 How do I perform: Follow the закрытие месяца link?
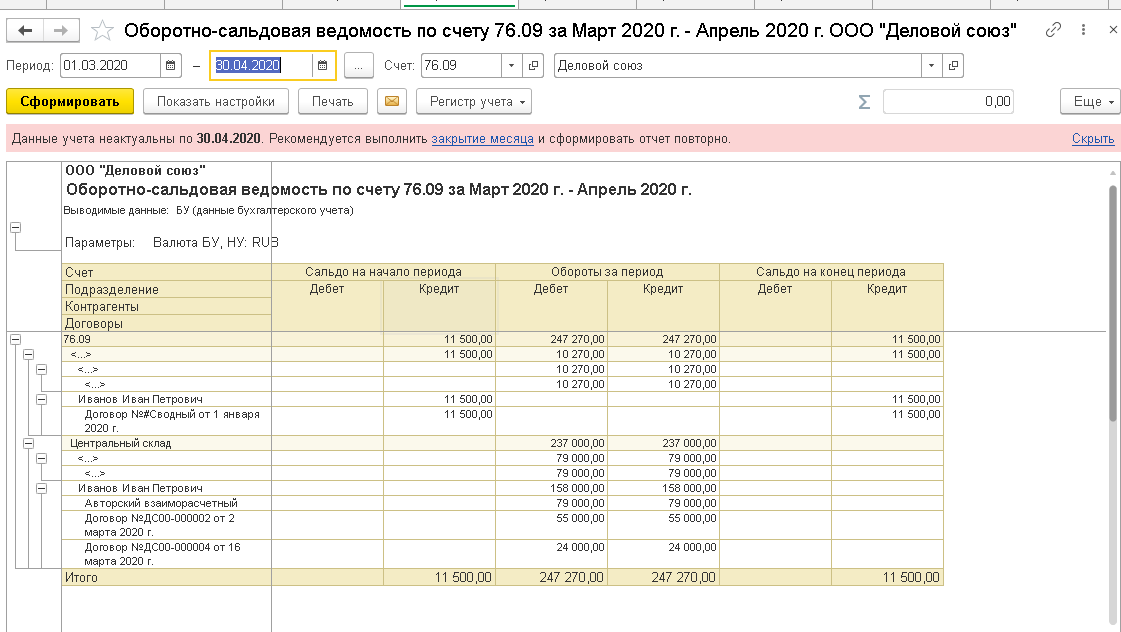[x=482, y=139]
